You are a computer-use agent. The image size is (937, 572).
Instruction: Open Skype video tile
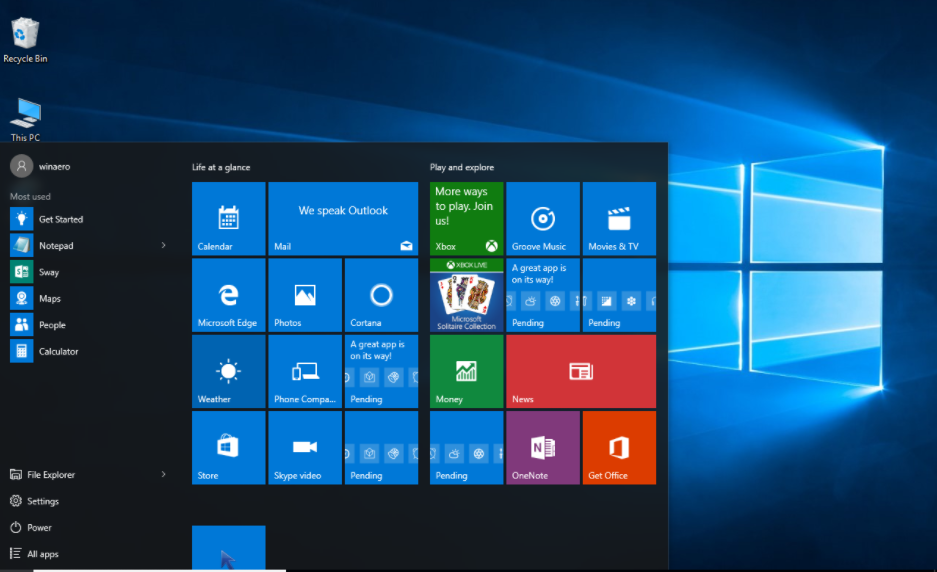(x=305, y=448)
